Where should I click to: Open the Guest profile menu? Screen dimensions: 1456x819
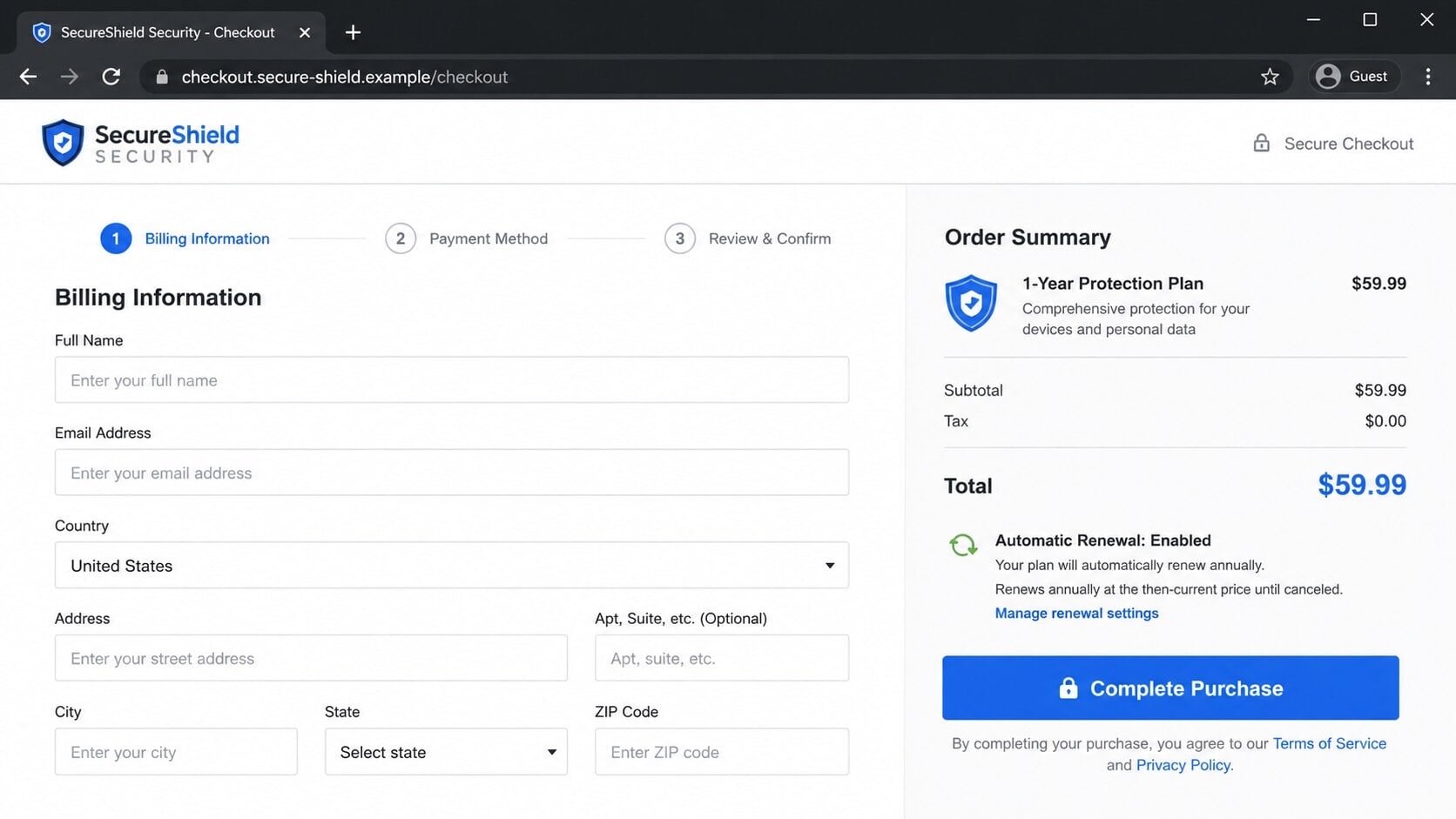coord(1353,77)
